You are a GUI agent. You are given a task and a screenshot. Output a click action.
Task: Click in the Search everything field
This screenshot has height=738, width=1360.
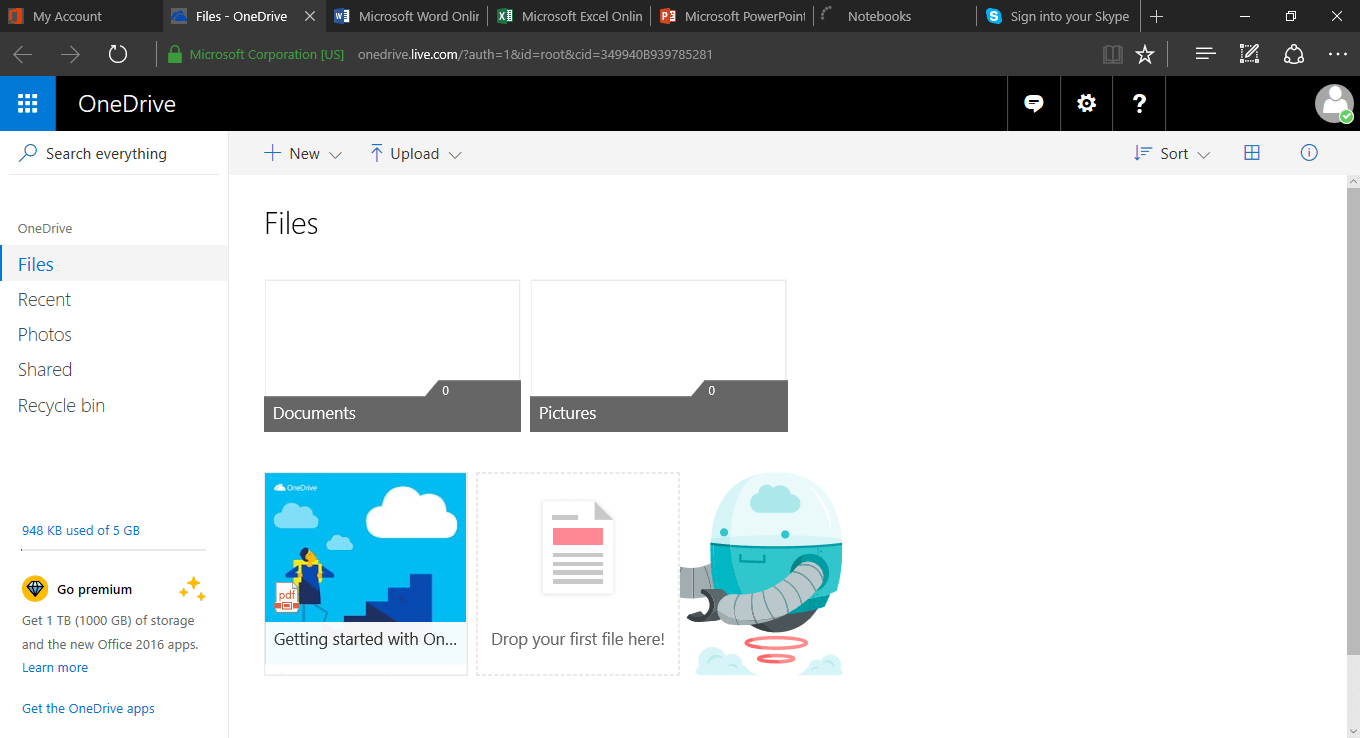[x=114, y=153]
